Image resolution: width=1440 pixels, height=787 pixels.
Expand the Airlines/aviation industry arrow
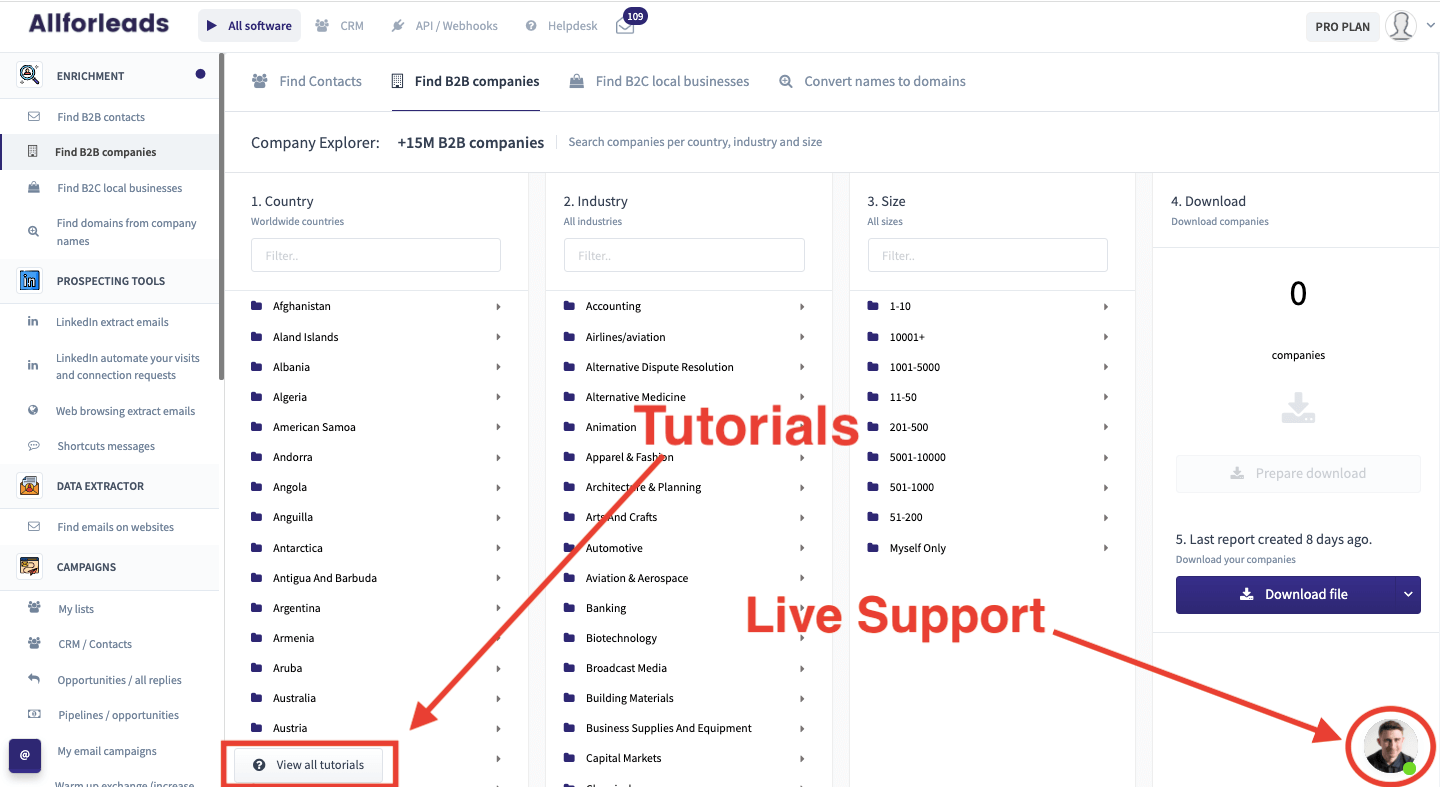pos(802,337)
